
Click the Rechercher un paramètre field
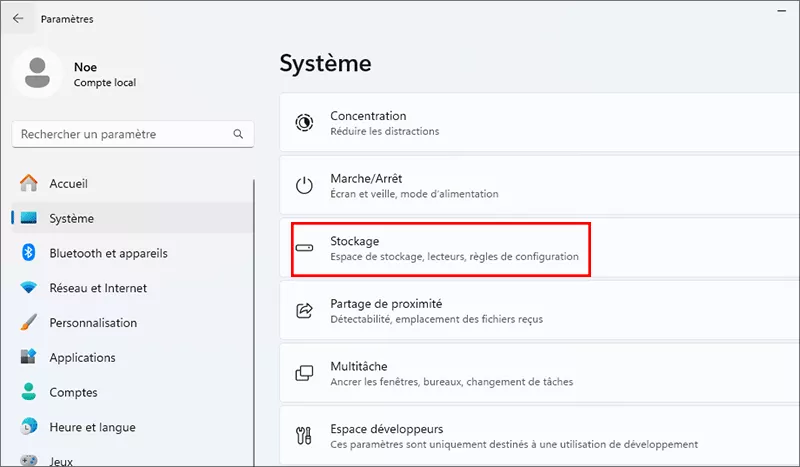click(x=120, y=134)
